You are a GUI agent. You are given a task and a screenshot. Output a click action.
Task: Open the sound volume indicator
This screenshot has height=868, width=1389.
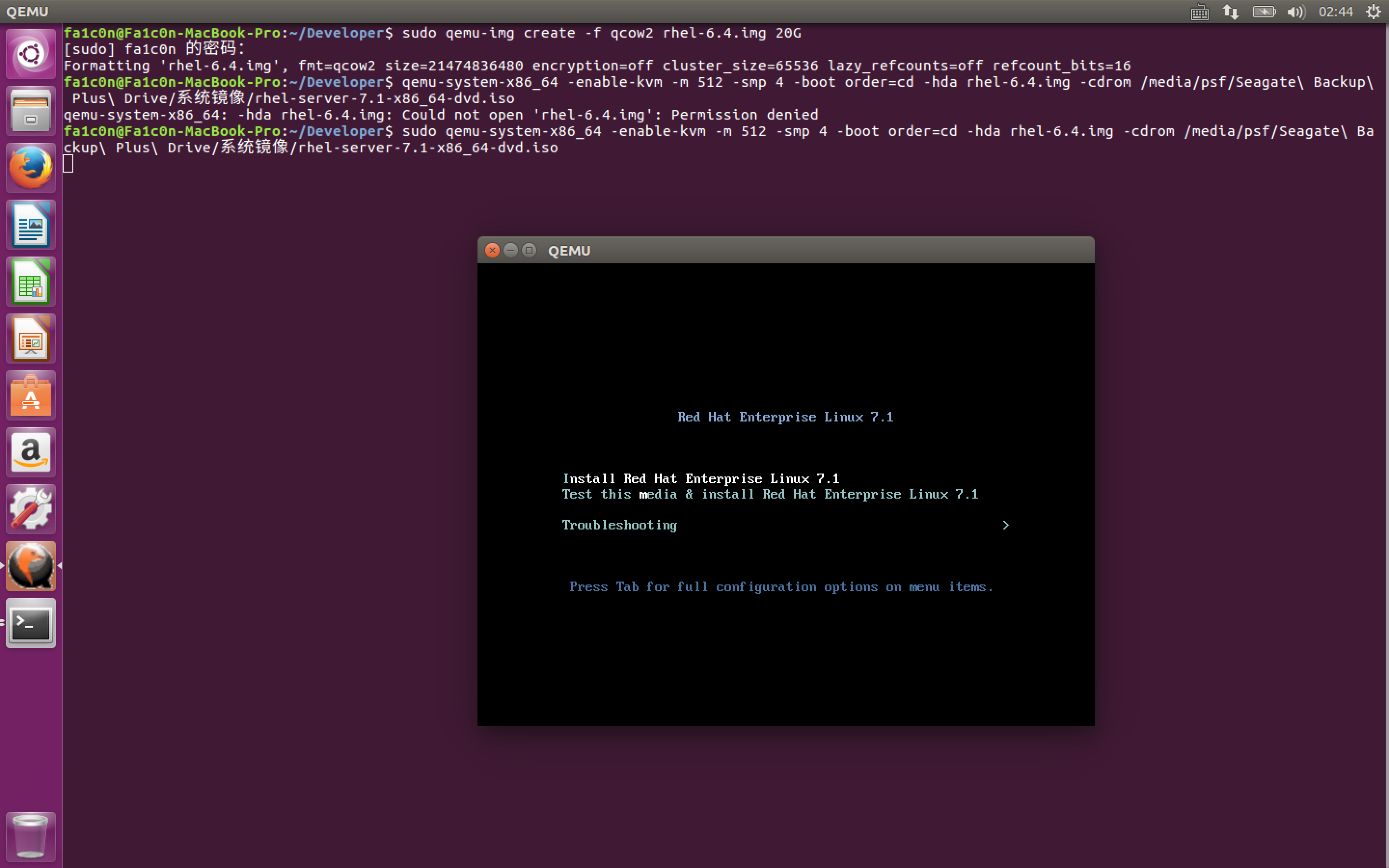1296,12
